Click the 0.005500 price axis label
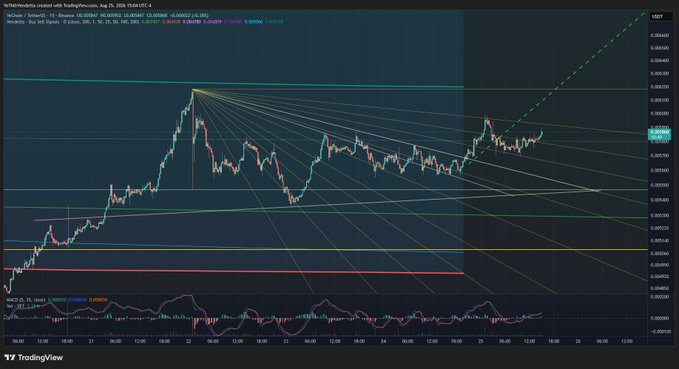This screenshot has height=369, width=679. (659, 185)
